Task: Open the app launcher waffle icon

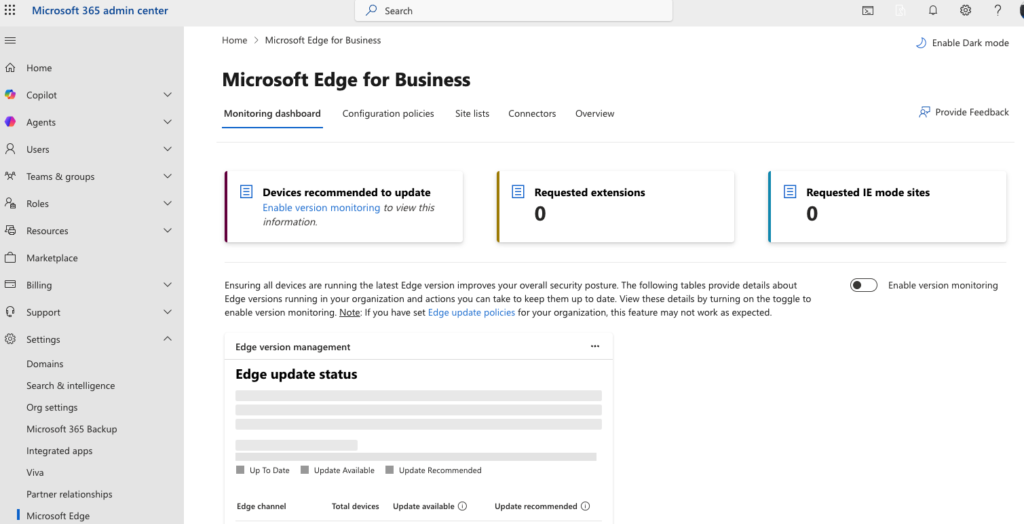Action: pyautogui.click(x=10, y=10)
